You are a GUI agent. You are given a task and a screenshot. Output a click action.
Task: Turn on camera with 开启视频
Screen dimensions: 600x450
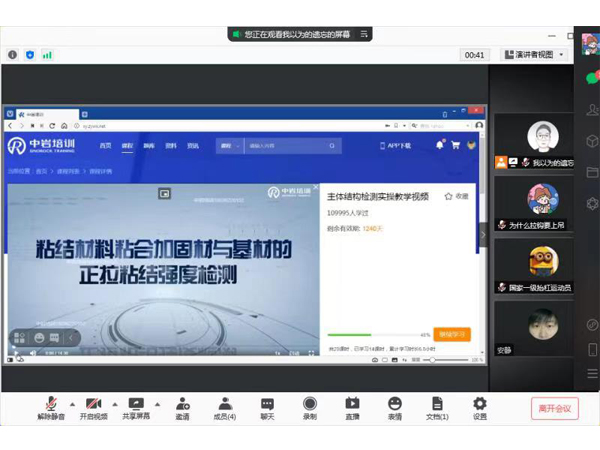click(x=93, y=403)
